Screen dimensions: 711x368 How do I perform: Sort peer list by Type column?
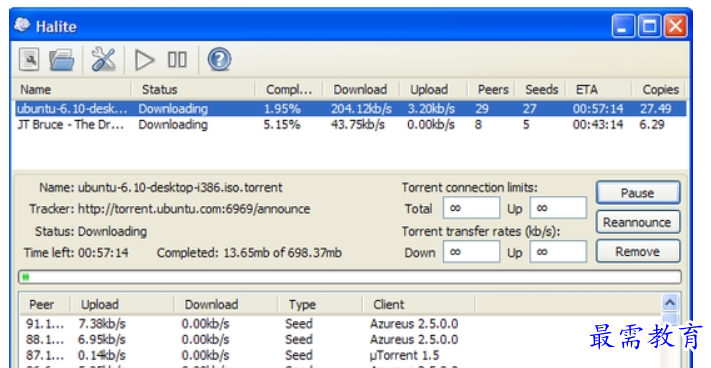tap(320, 304)
